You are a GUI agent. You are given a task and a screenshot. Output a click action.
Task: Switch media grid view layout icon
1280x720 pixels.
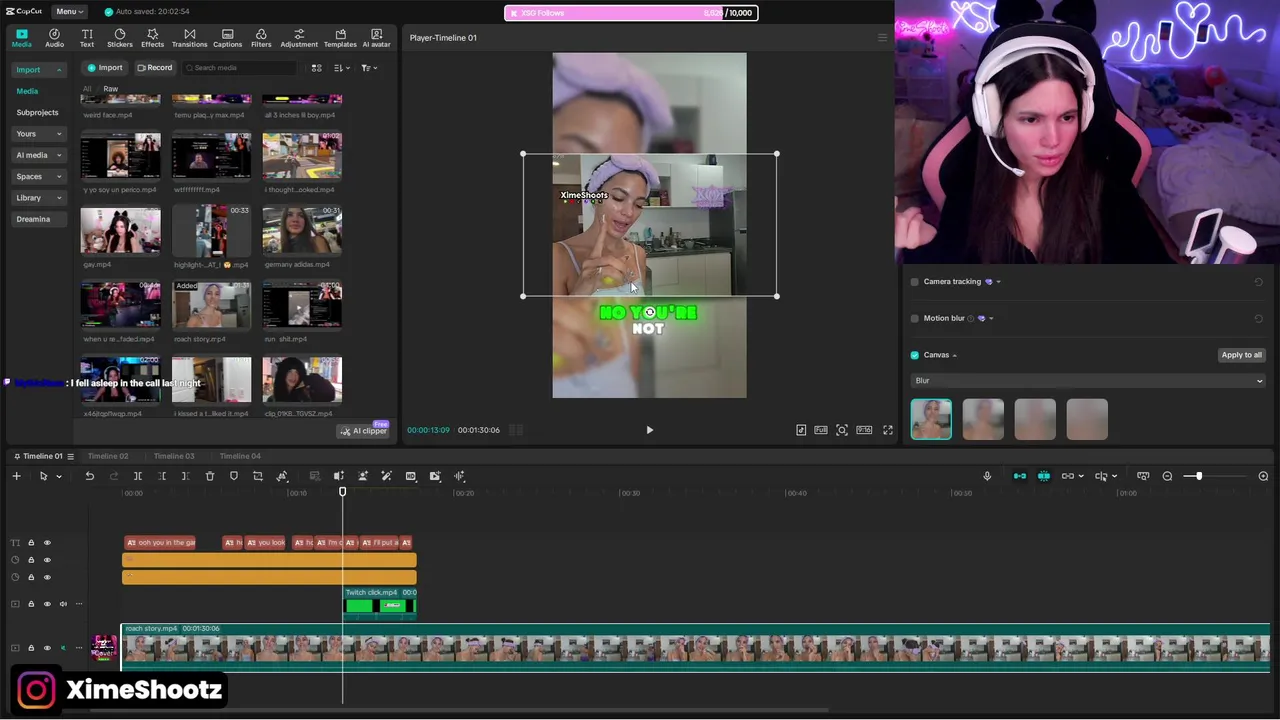316,68
